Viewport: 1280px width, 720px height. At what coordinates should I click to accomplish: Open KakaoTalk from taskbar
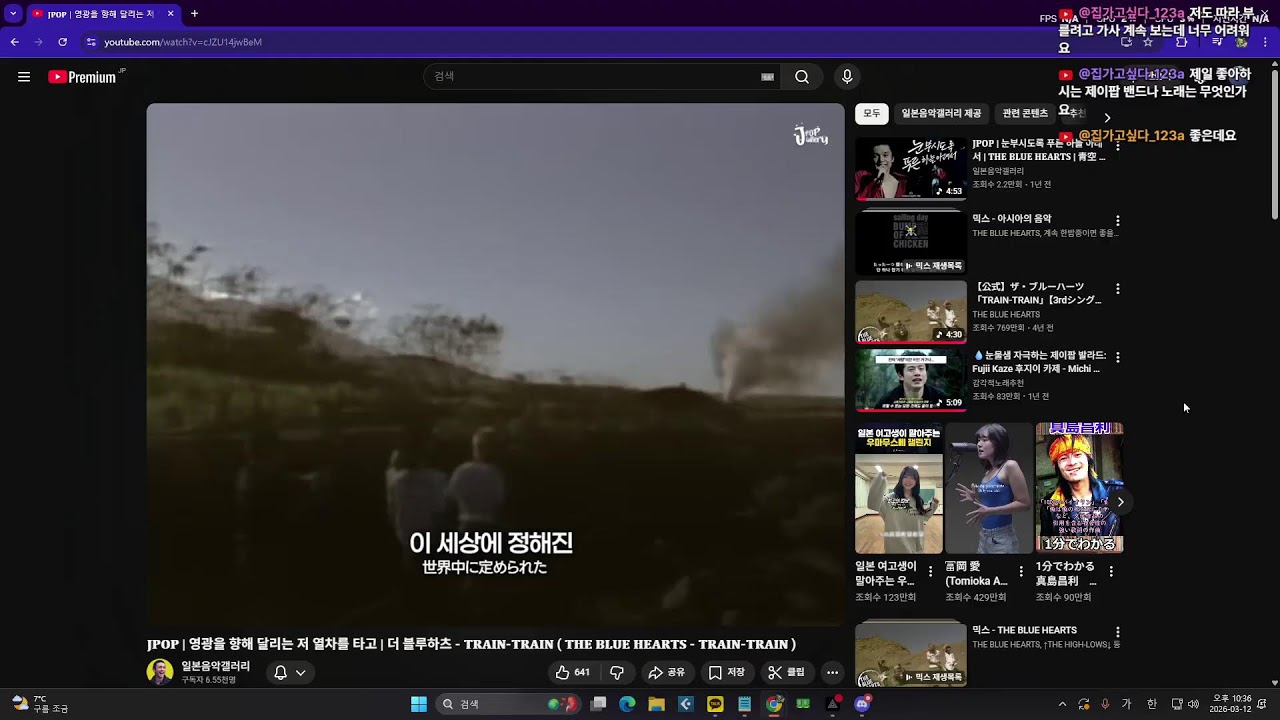pos(715,704)
